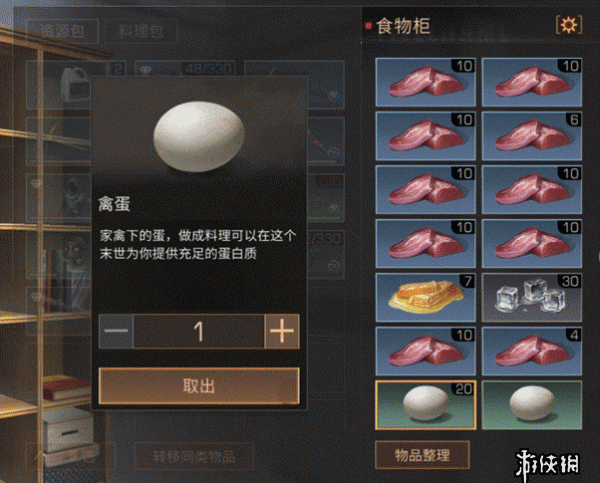600x483 pixels.
Task: Select the first raw meat stack in cabinet
Action: pyautogui.click(x=426, y=82)
